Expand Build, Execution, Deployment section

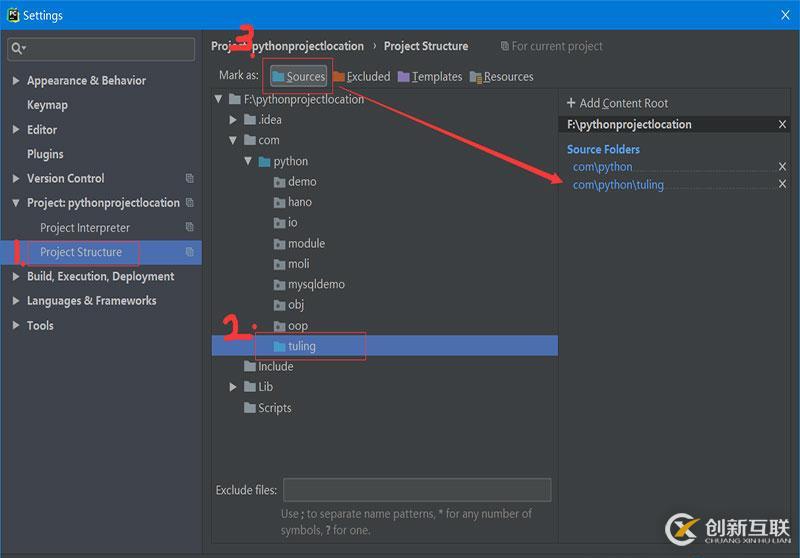click(x=16, y=276)
